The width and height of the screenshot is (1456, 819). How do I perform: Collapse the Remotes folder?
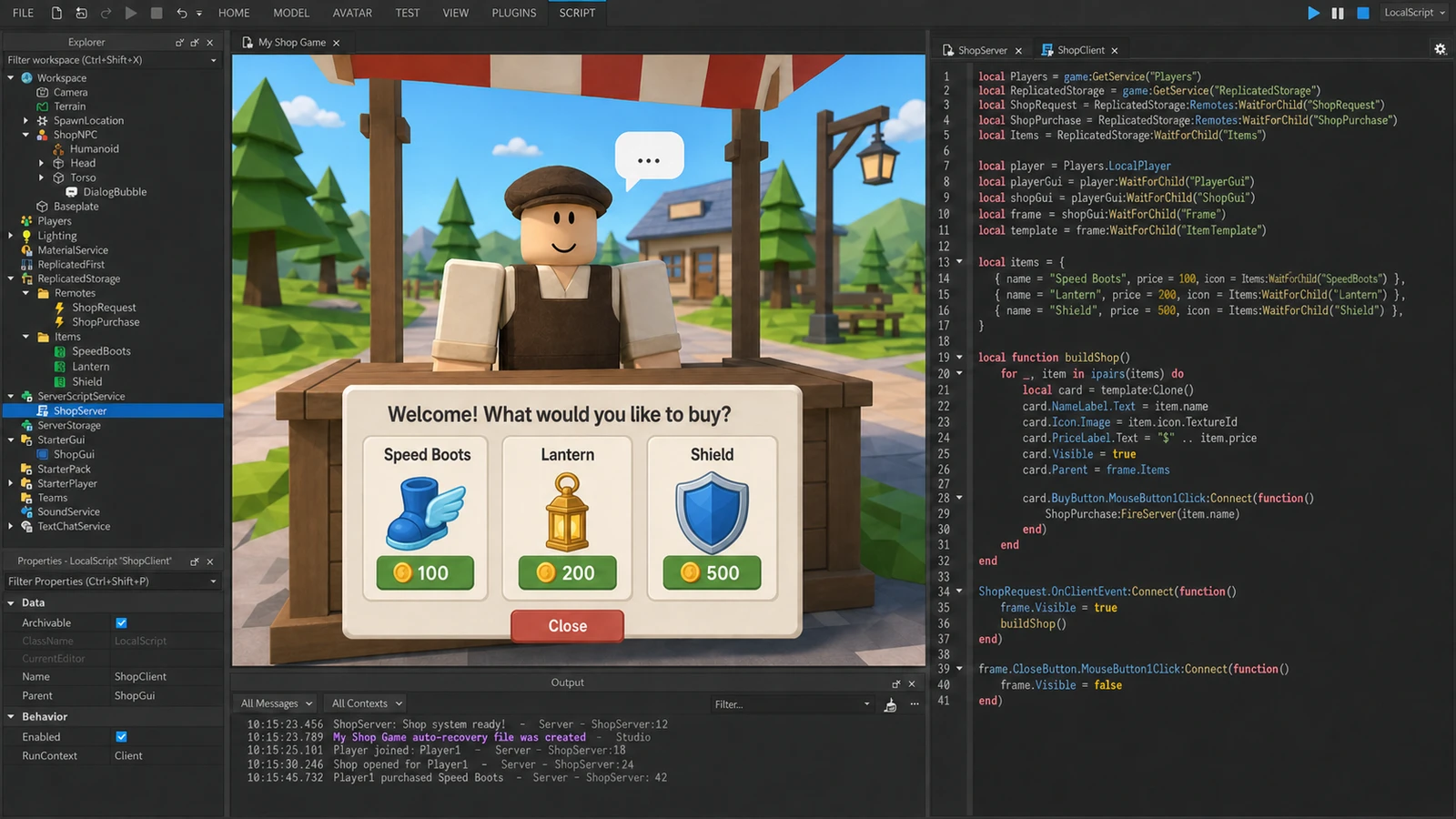26,293
